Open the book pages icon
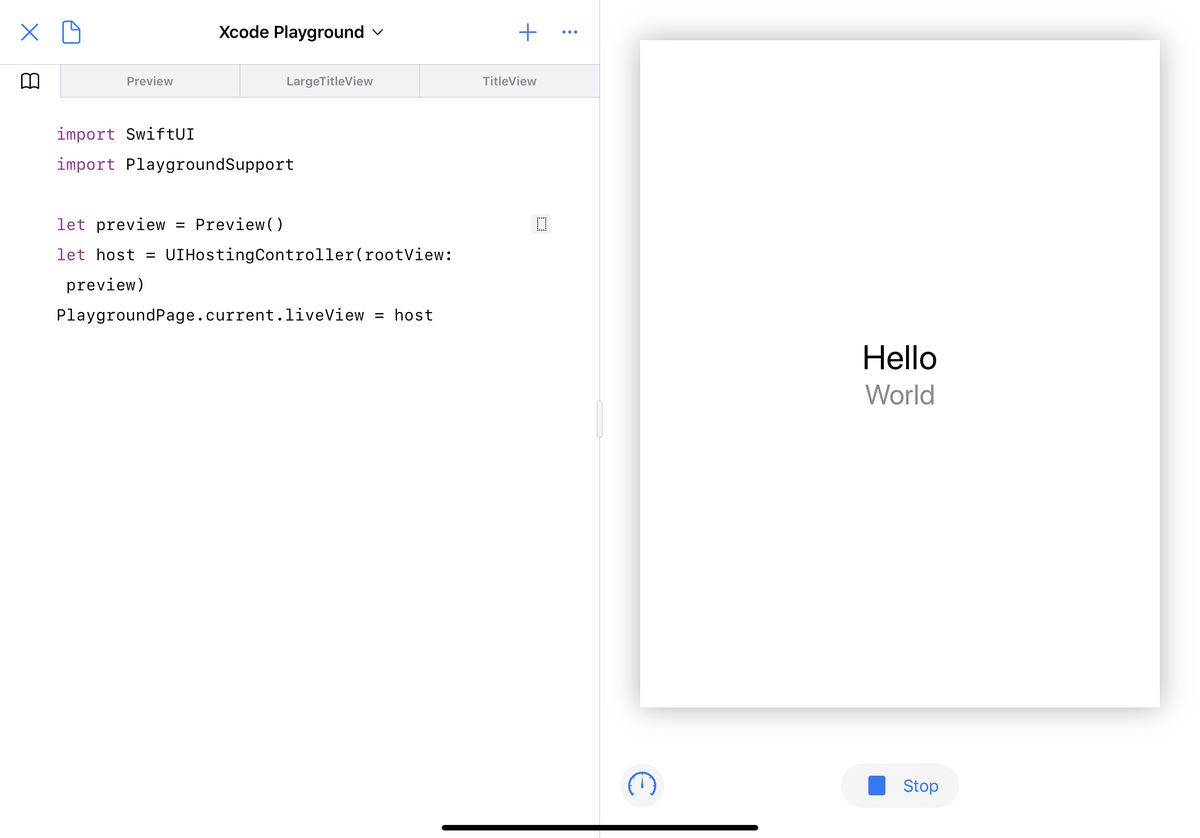The height and width of the screenshot is (838, 1200). [x=30, y=81]
